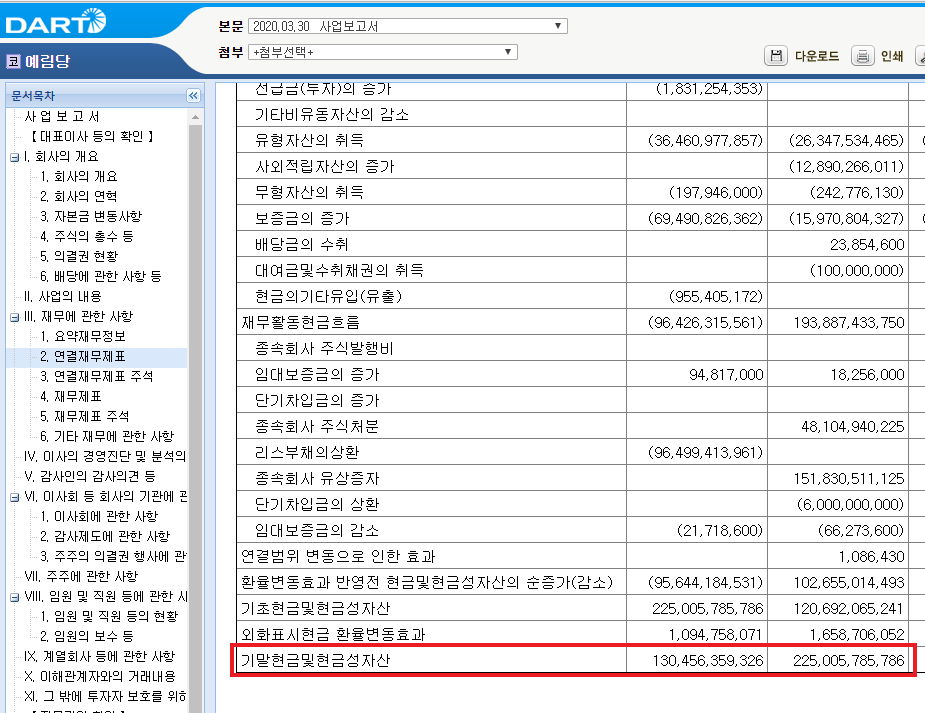Click the floppy disk download icon
The width and height of the screenshot is (925, 713).
point(776,56)
